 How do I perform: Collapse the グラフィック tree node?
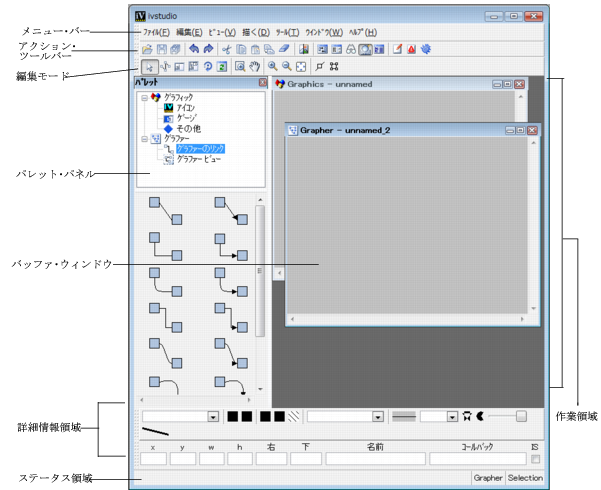(145, 98)
